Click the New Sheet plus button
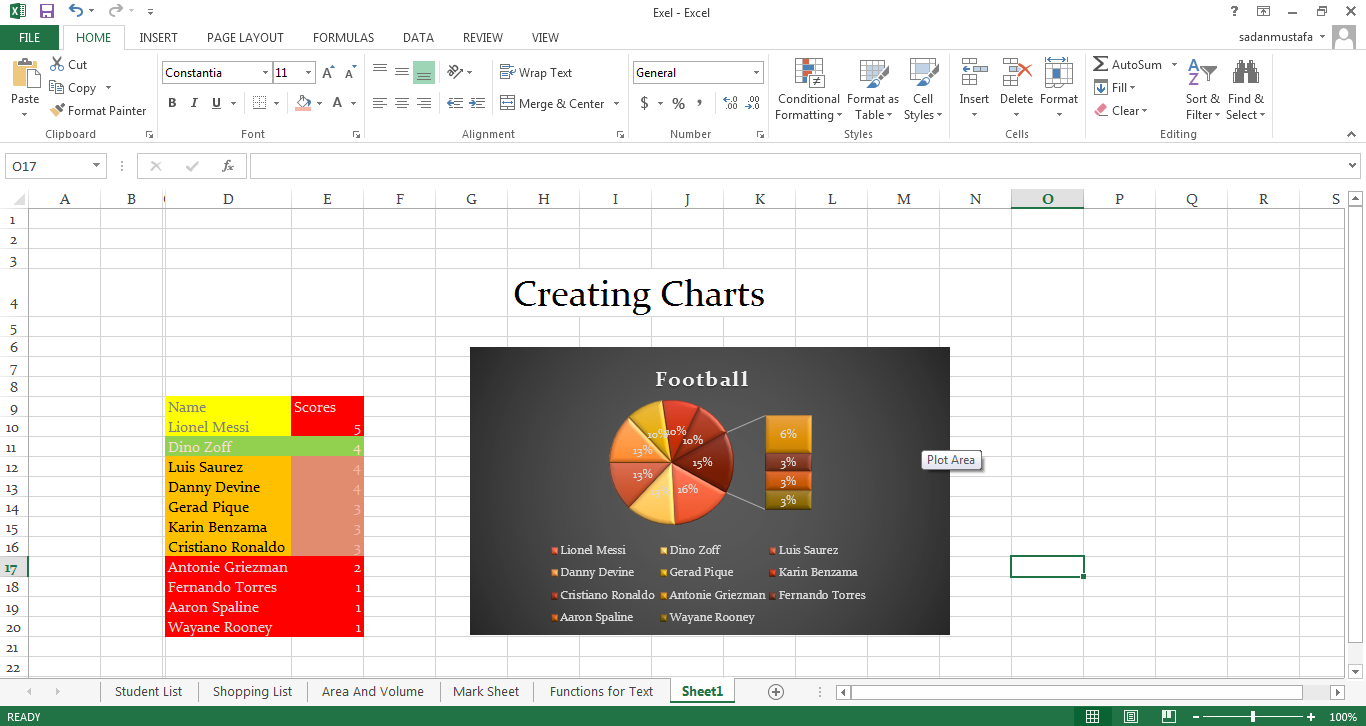Screen dimensions: 1366x726 [775, 691]
